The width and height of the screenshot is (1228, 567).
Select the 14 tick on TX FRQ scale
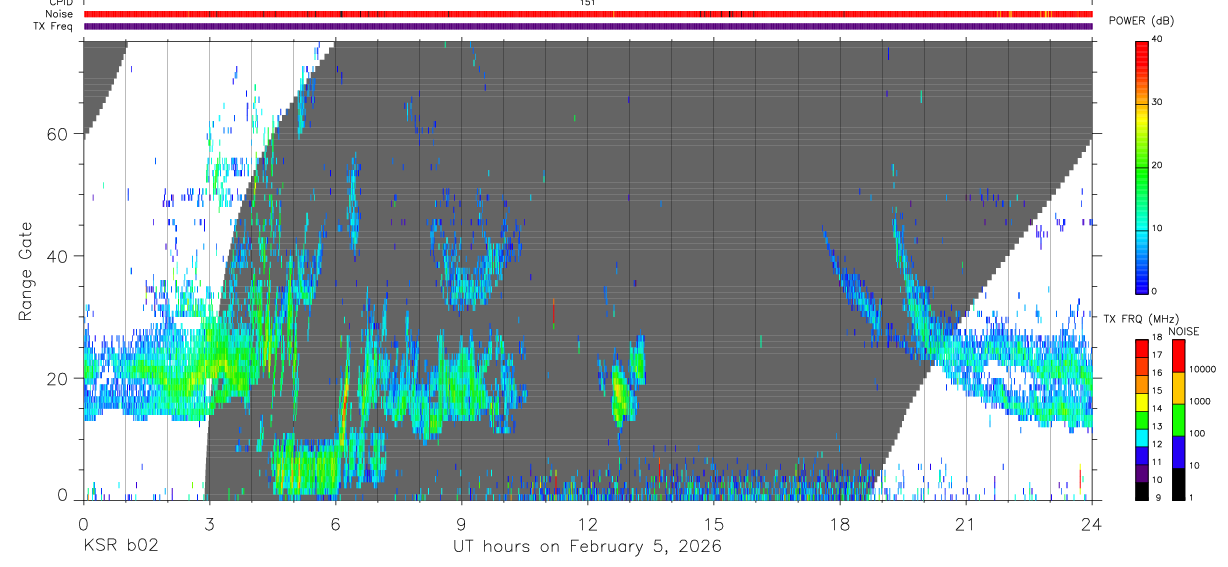[x=1158, y=408]
